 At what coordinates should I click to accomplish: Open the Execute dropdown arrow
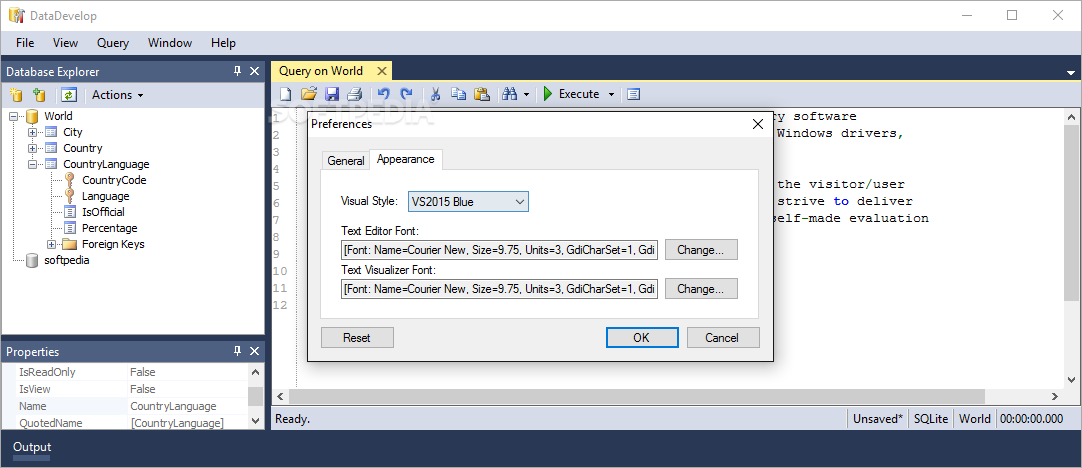pyautogui.click(x=611, y=95)
